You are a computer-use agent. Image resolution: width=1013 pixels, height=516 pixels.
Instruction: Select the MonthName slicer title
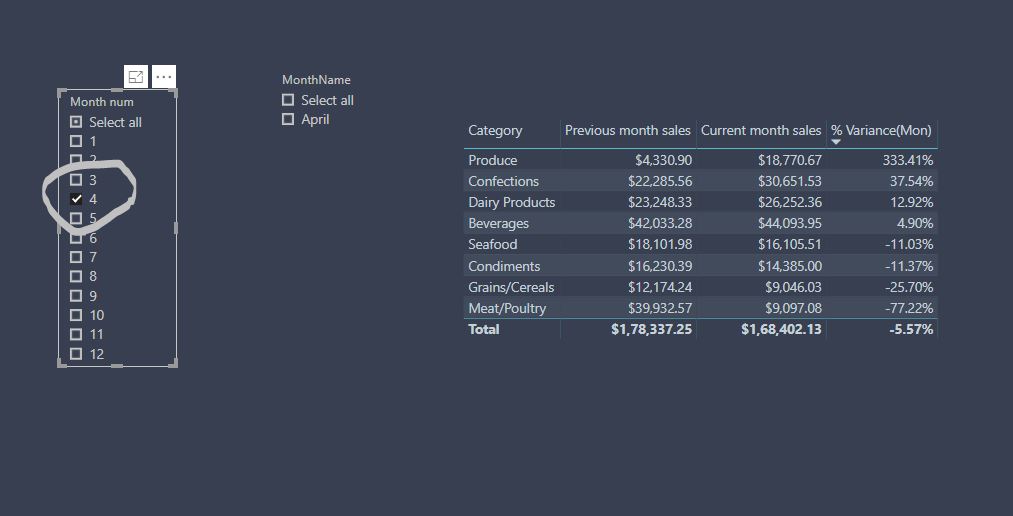pyautogui.click(x=317, y=80)
